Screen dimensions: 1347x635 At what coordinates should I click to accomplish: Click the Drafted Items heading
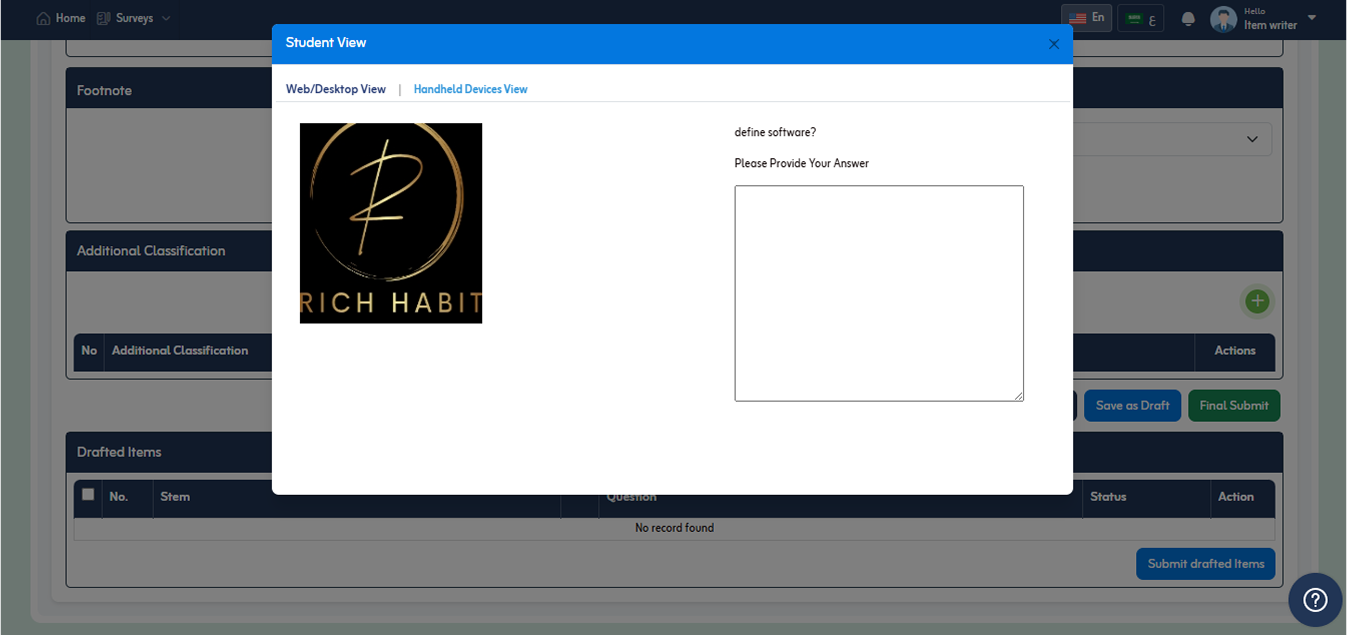click(x=119, y=452)
